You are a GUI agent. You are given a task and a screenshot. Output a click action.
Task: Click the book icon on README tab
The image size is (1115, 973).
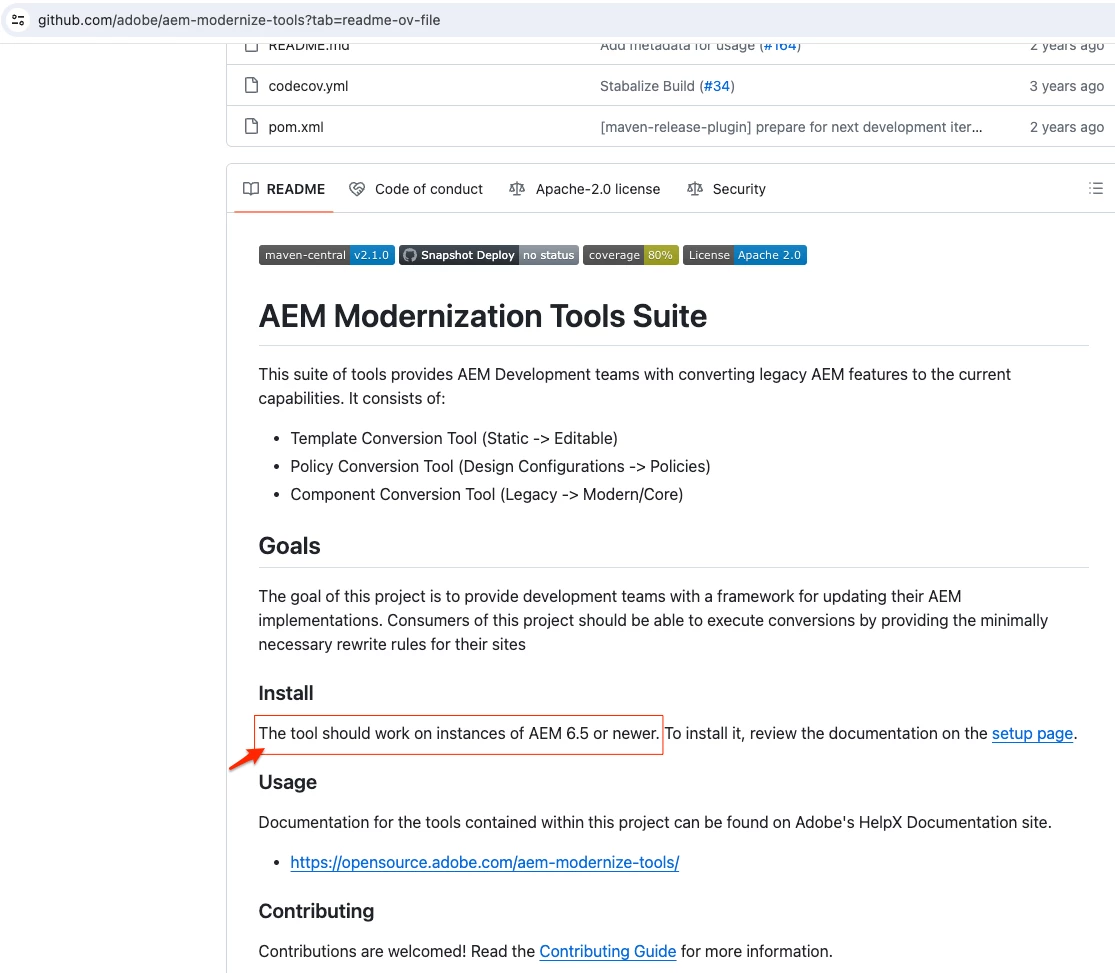pyautogui.click(x=250, y=188)
